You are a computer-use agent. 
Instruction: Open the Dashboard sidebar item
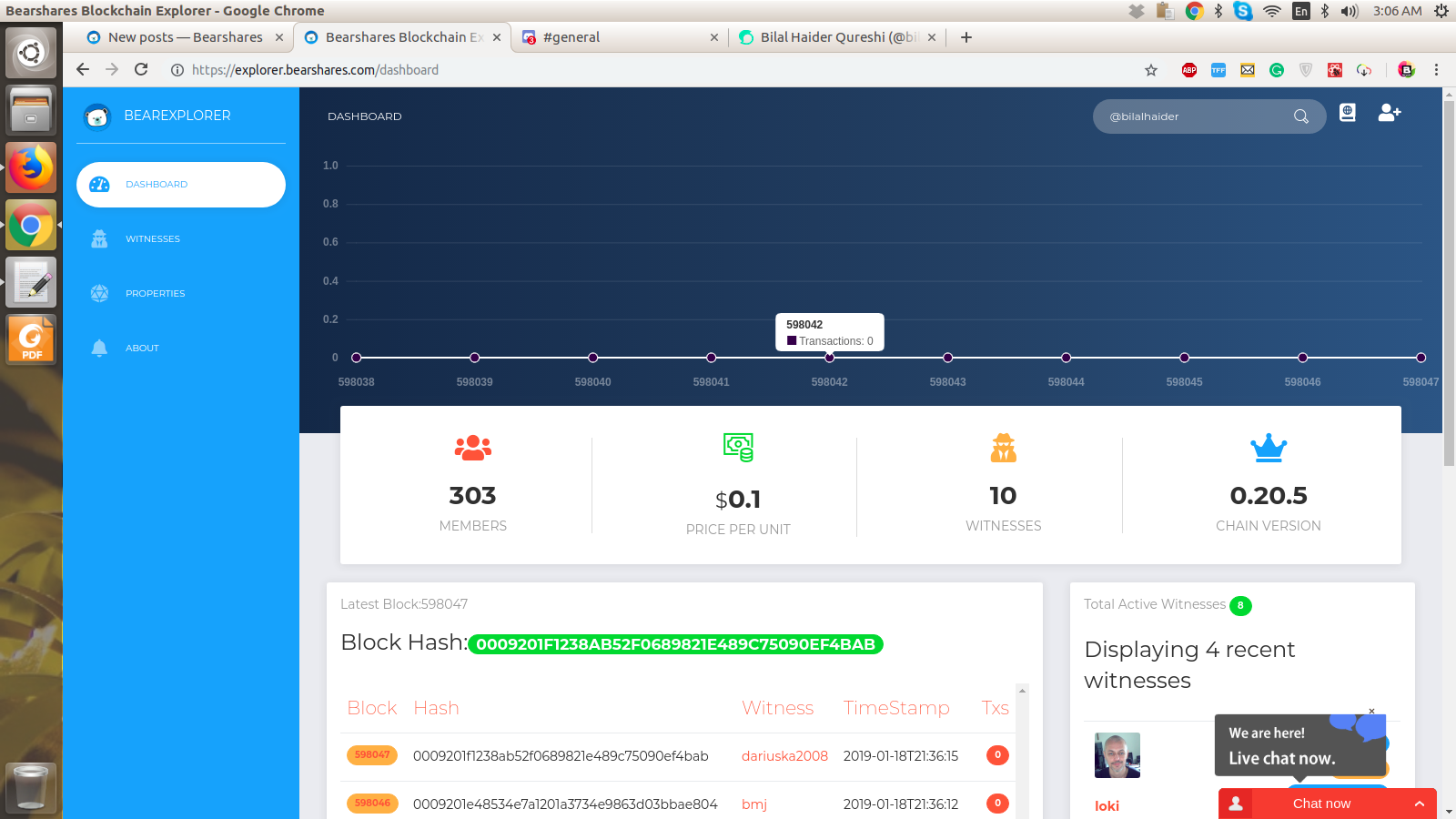point(181,185)
